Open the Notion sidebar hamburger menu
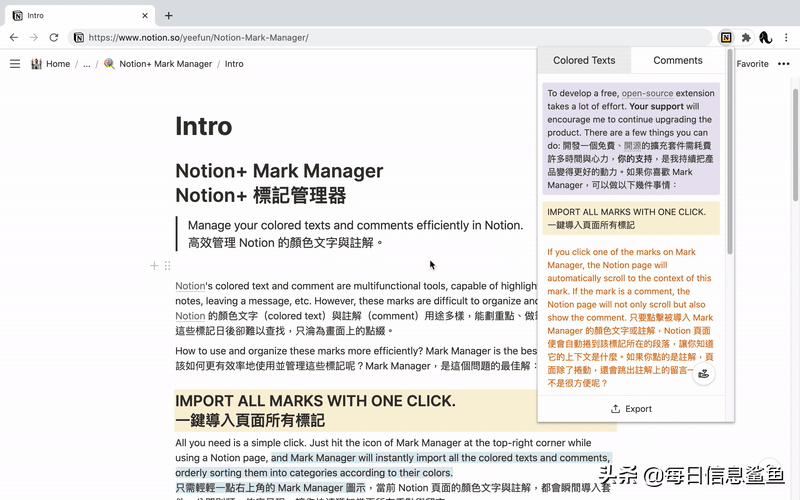 pos(15,64)
